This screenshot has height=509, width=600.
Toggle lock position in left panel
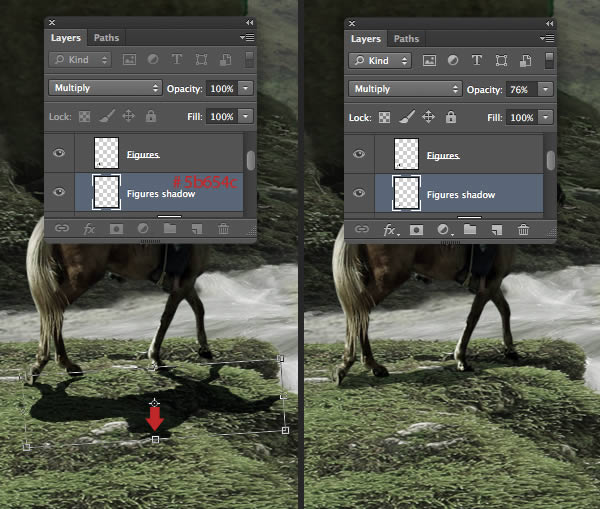tap(129, 116)
